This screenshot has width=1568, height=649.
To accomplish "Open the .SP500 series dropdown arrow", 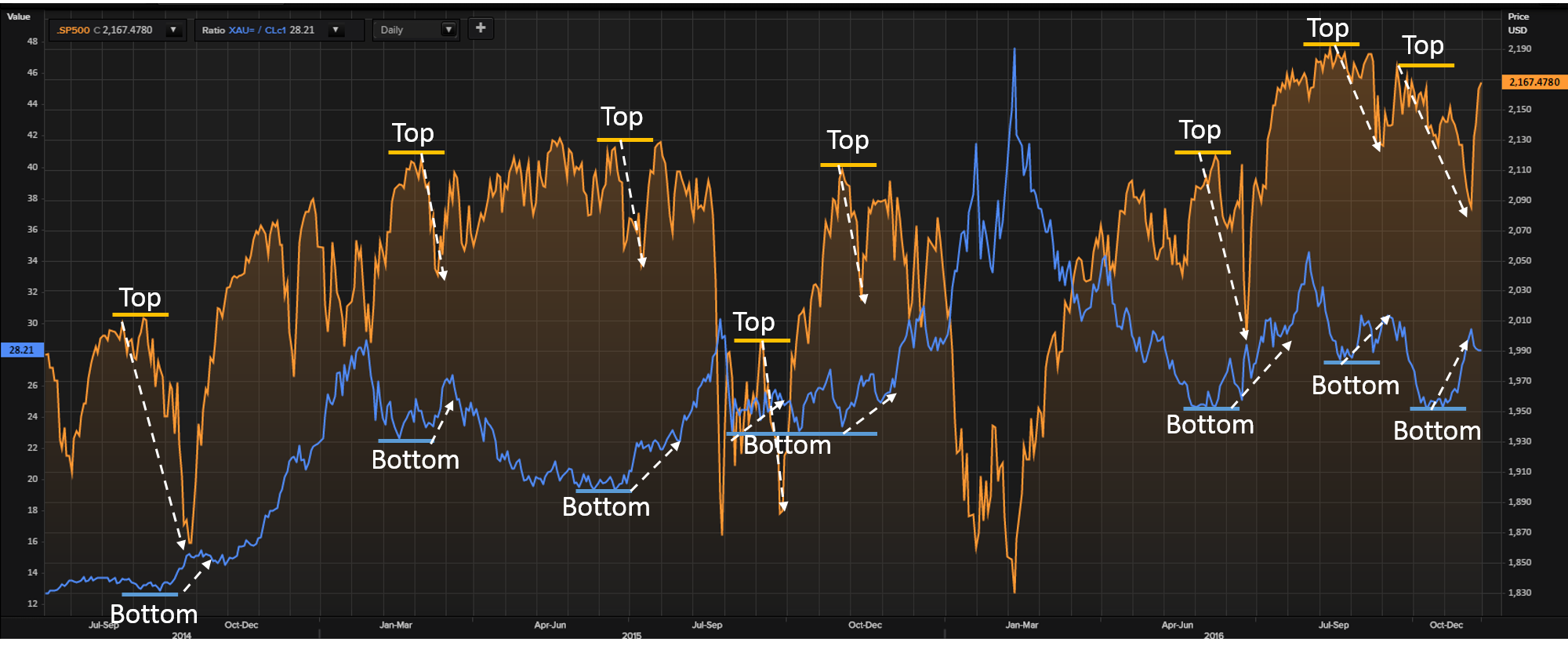I will (173, 31).
